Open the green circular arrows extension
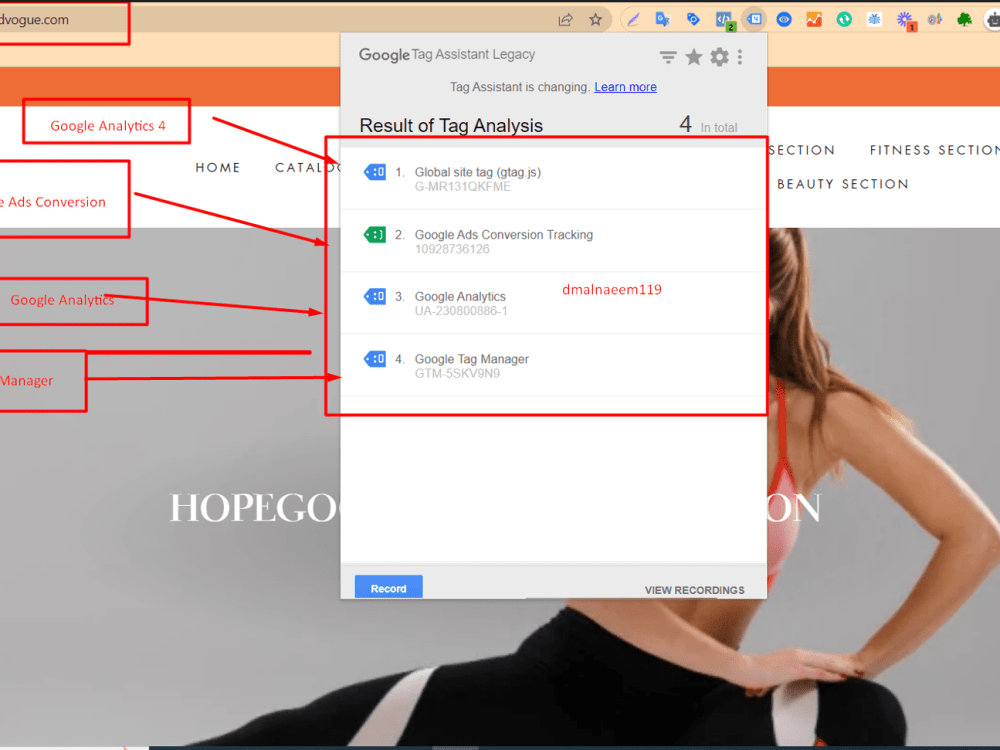Screen dimensions: 1000x750 844,20
